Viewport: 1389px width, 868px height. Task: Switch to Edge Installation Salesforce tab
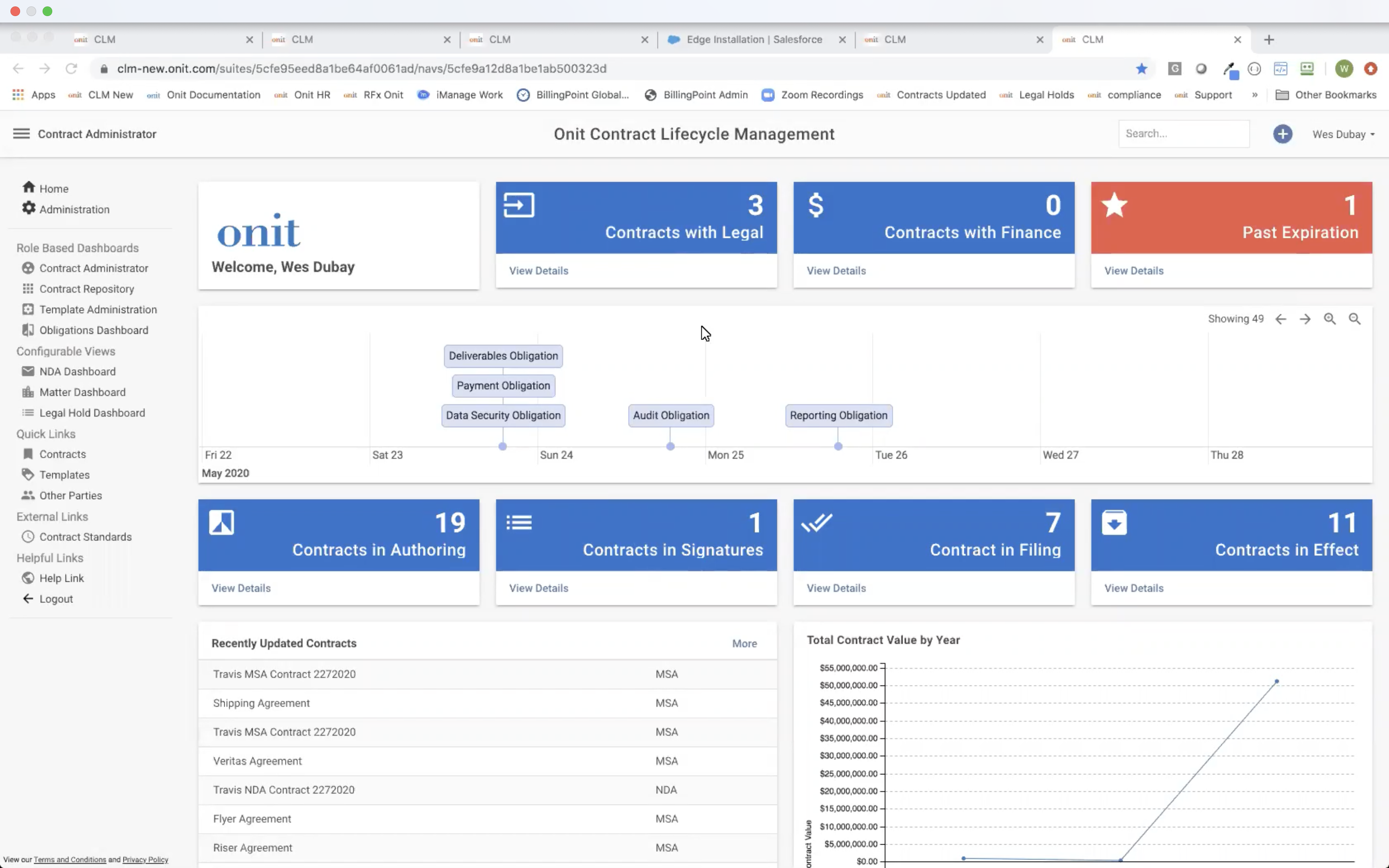click(x=754, y=40)
